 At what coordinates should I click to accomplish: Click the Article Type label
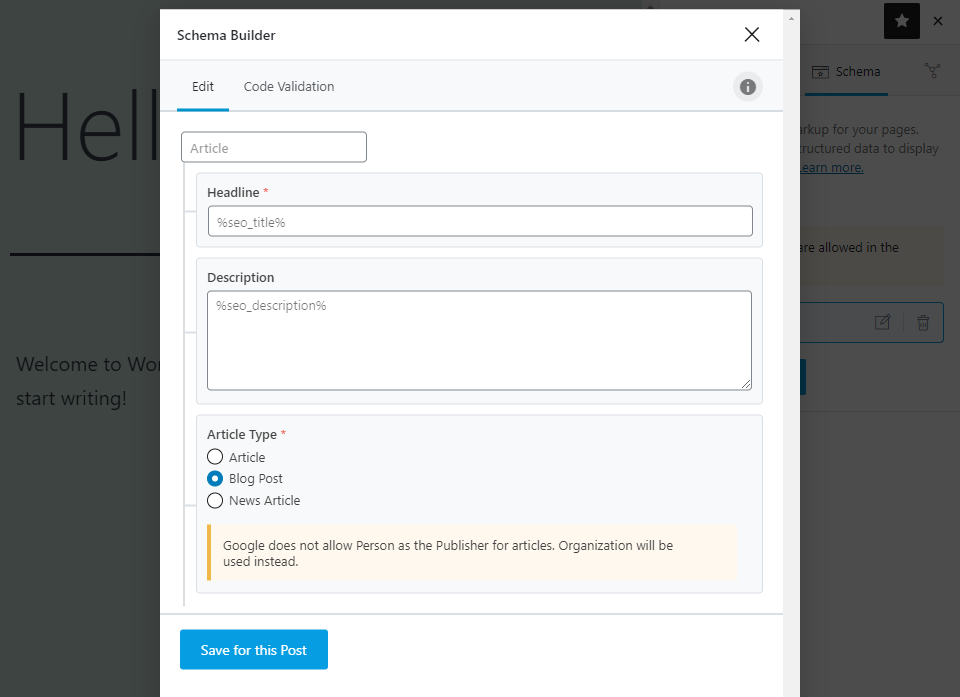[242, 434]
